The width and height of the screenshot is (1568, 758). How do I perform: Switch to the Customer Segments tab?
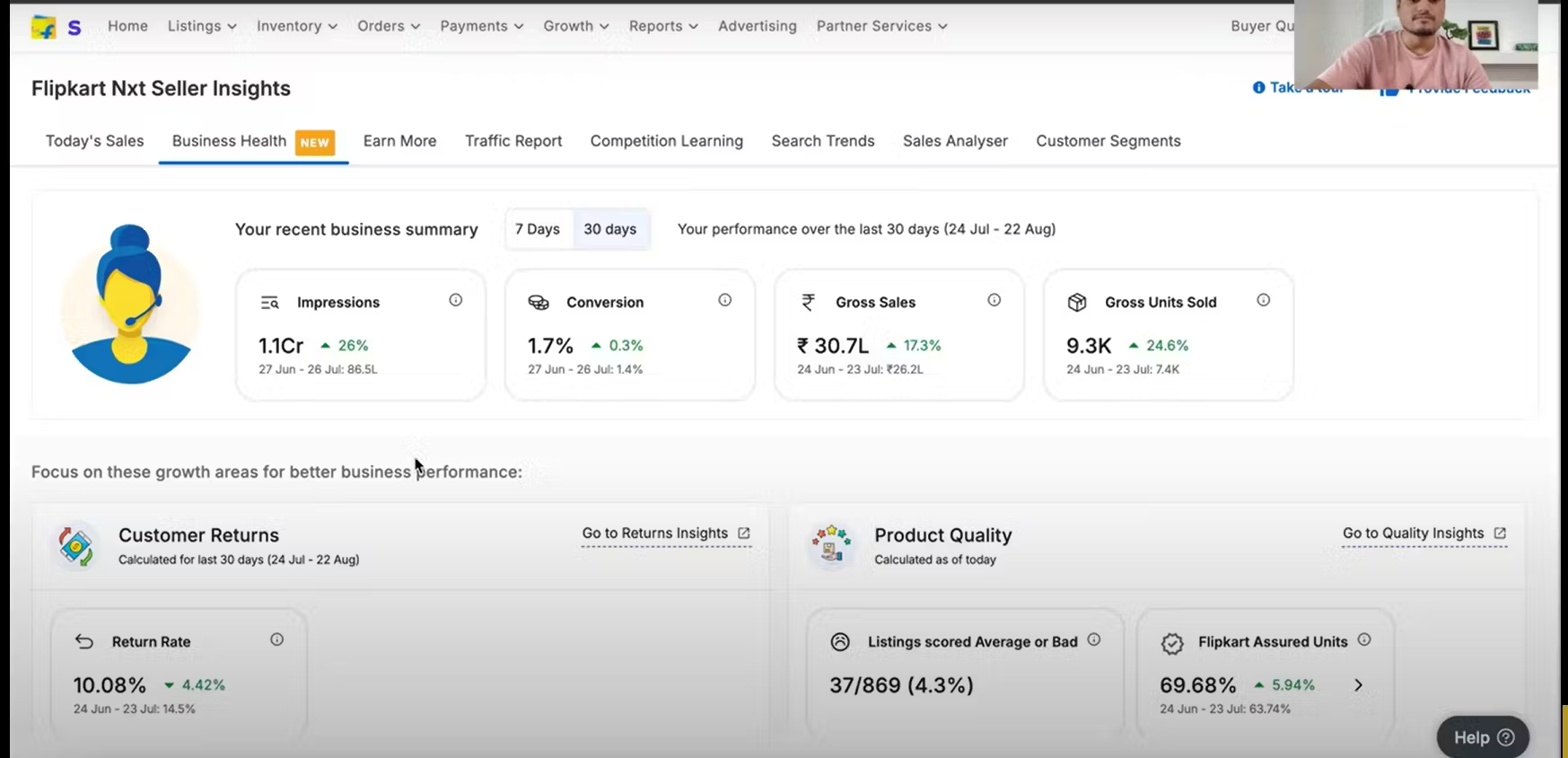pos(1108,141)
